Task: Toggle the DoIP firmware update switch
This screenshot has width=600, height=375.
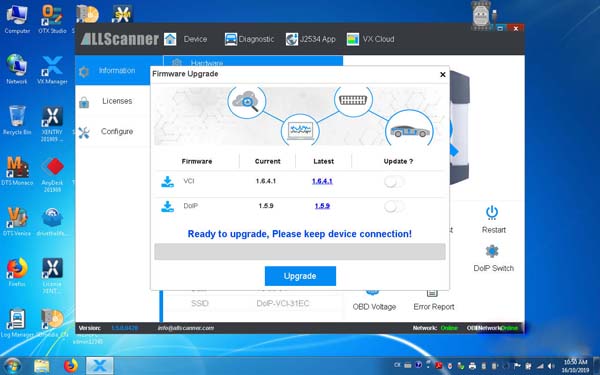Action: tap(394, 207)
